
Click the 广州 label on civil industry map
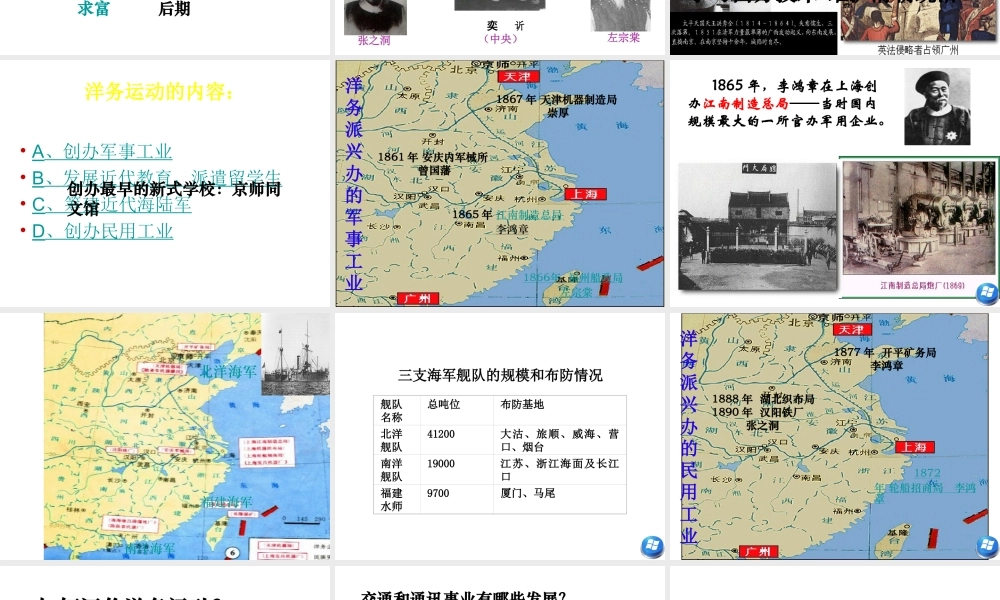tap(757, 552)
